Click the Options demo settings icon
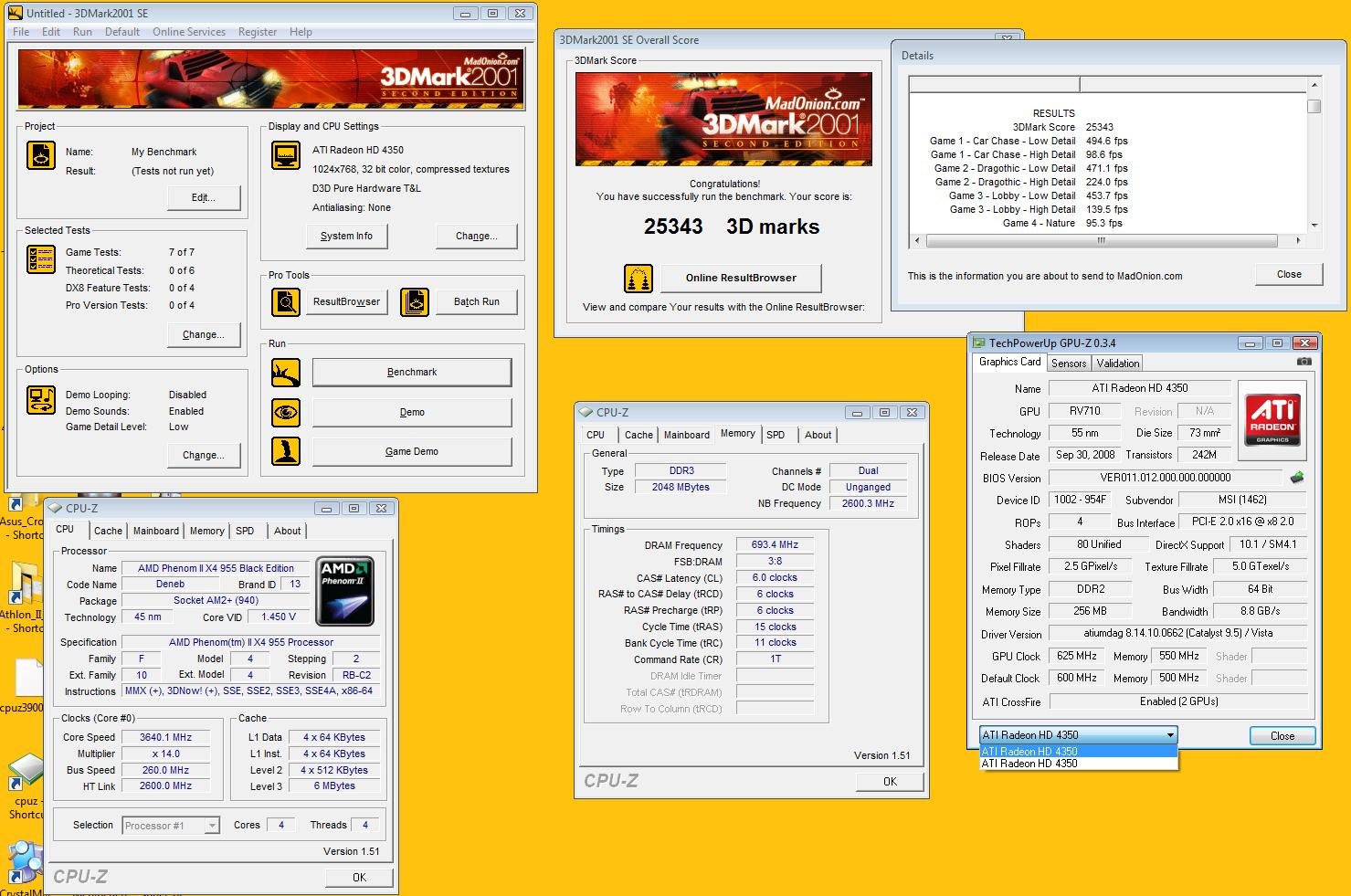 point(41,400)
